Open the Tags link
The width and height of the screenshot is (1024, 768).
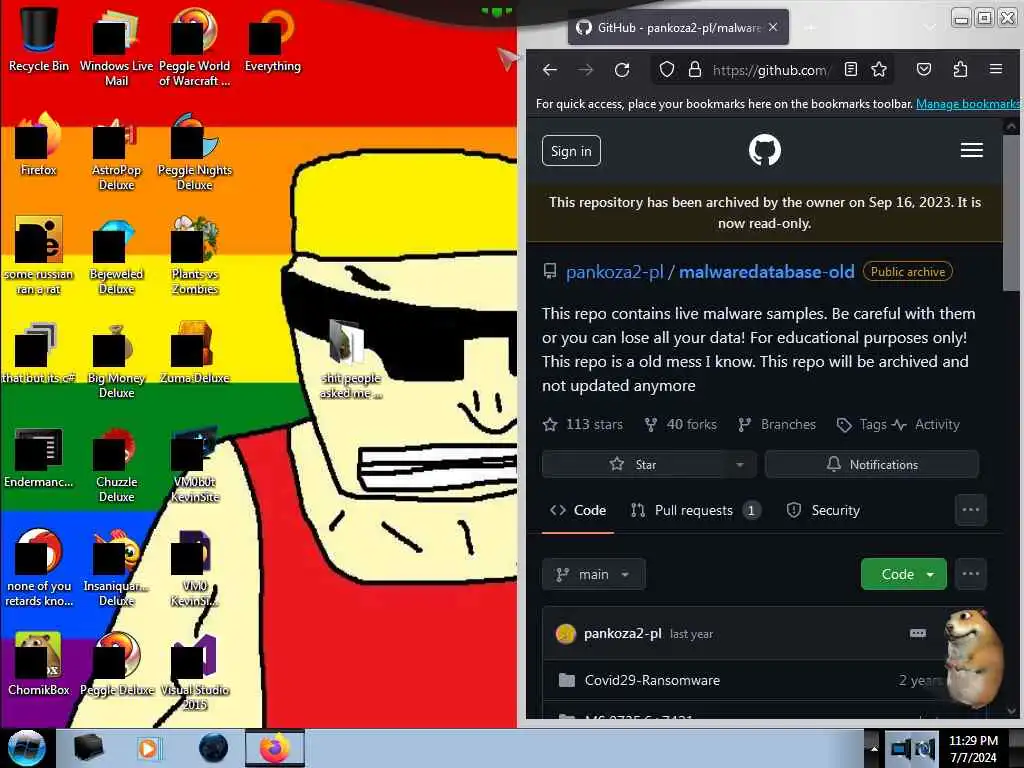click(862, 424)
